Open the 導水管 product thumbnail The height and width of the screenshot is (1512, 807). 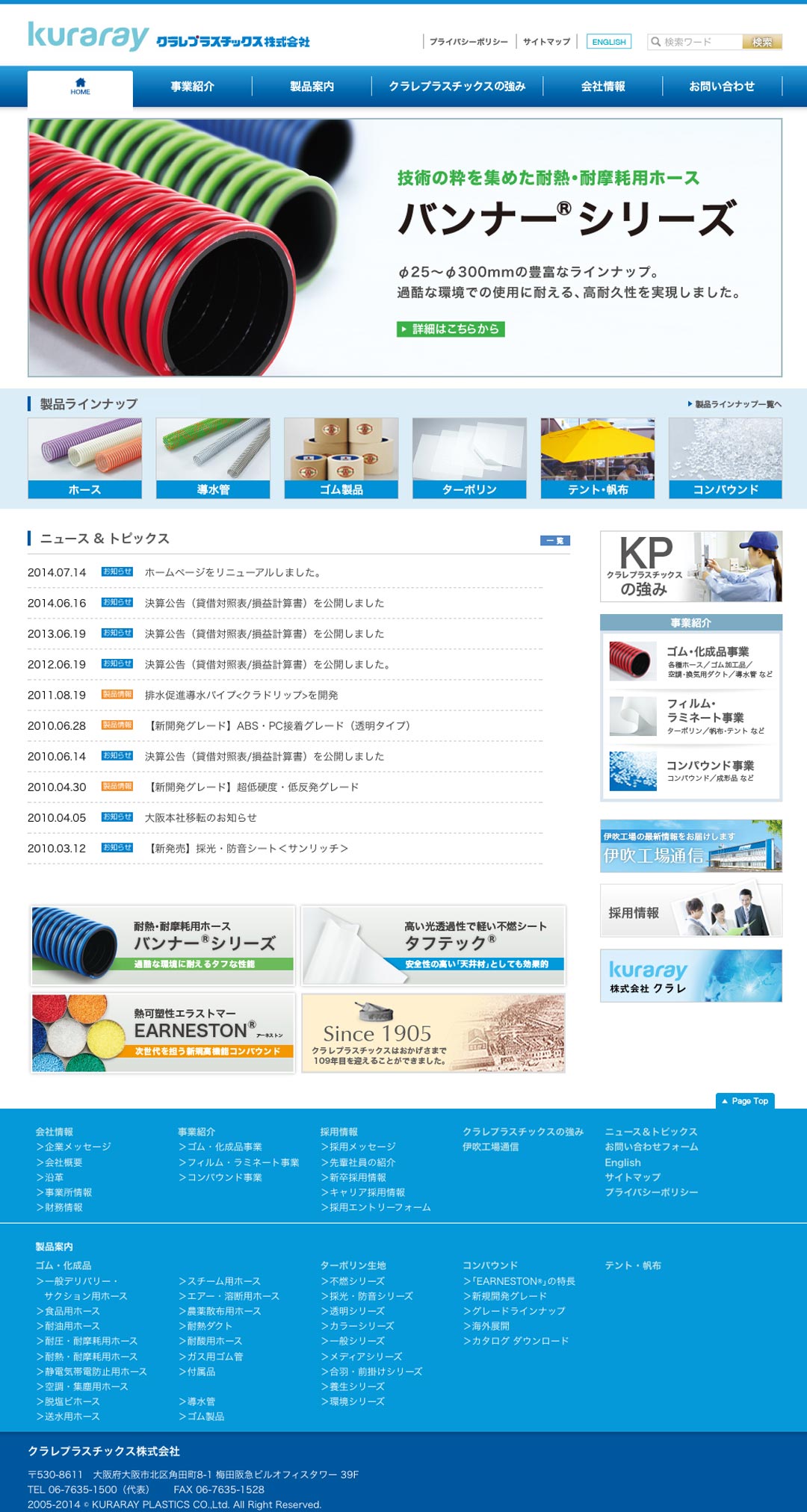(213, 458)
